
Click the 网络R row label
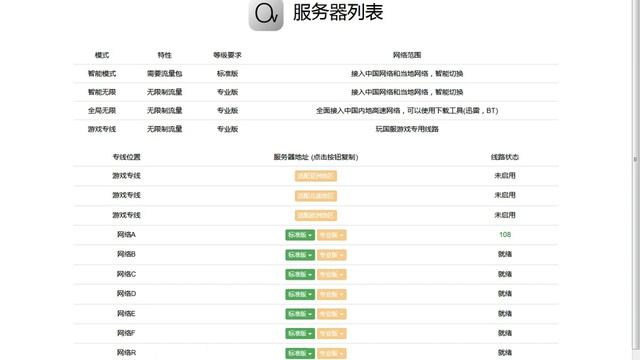coord(126,353)
